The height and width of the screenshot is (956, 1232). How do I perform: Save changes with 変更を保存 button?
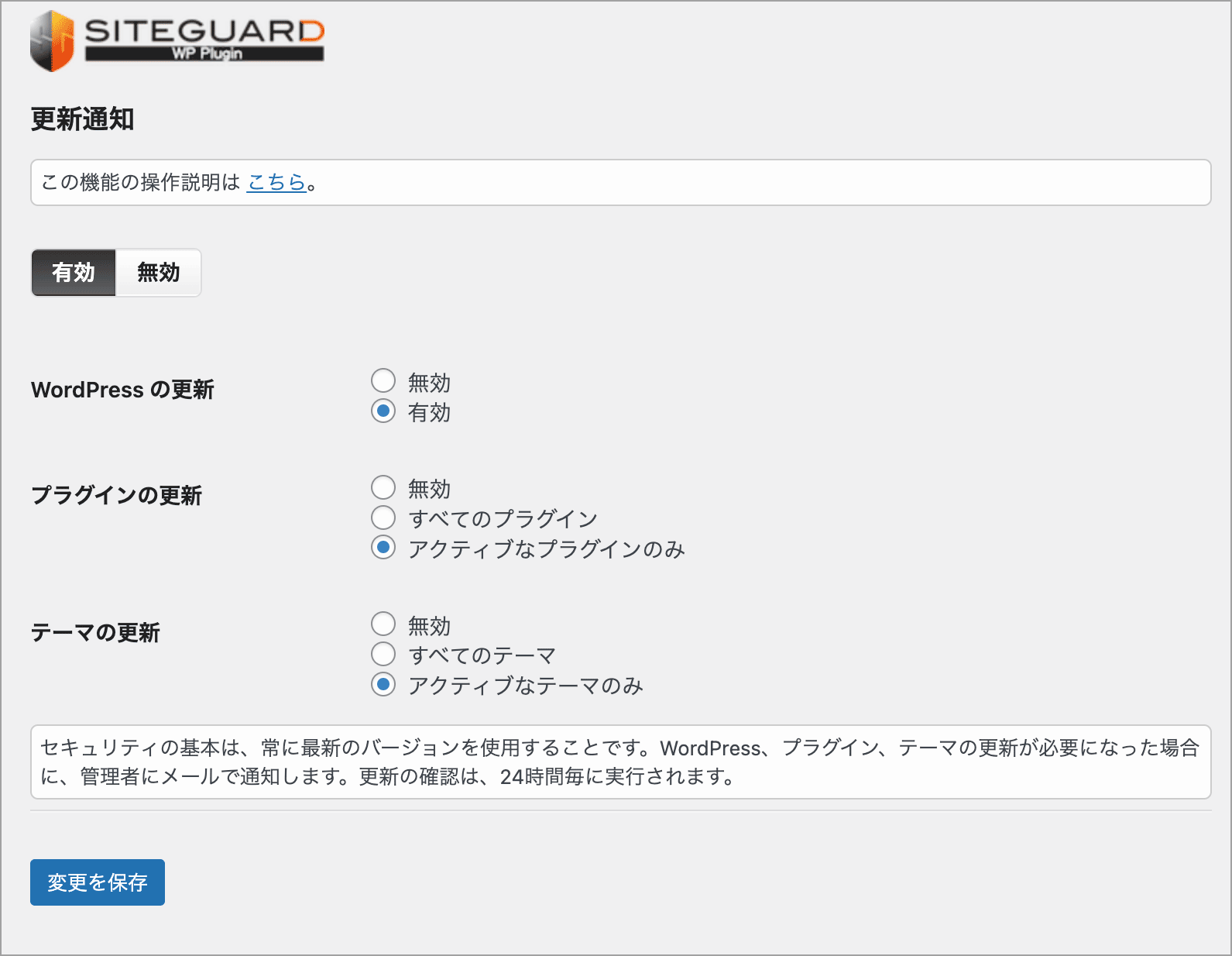point(98,882)
